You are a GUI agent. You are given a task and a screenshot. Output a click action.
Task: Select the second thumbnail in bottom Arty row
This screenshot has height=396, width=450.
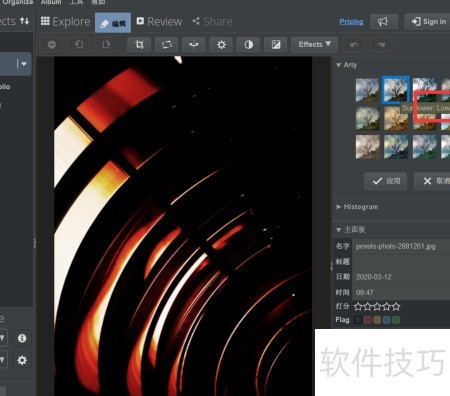(x=396, y=147)
